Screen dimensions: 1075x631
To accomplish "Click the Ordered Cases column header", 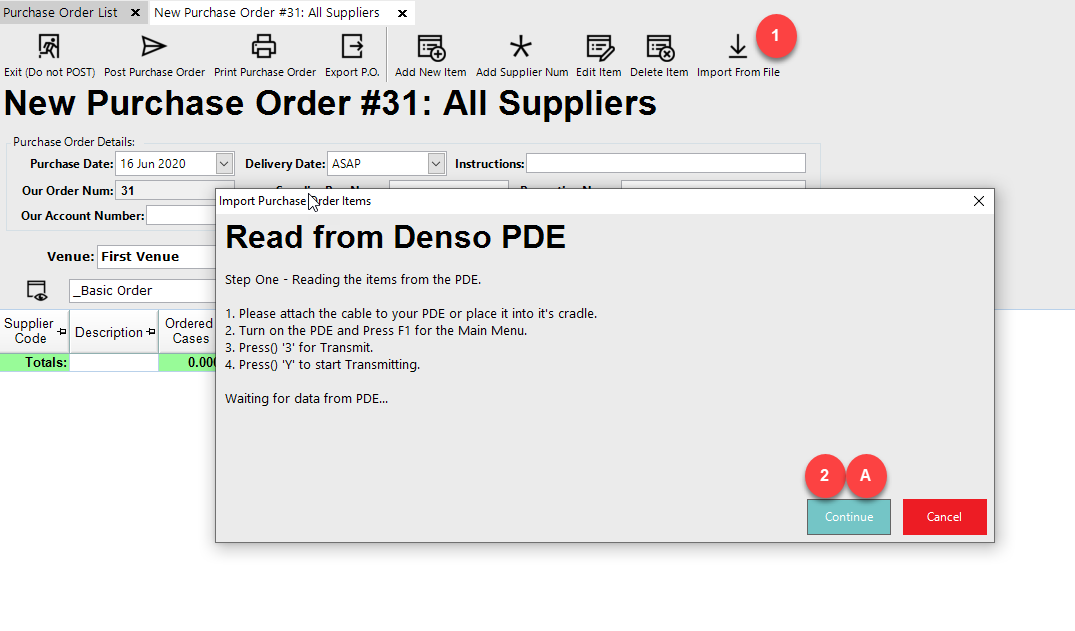I will pyautogui.click(x=189, y=331).
